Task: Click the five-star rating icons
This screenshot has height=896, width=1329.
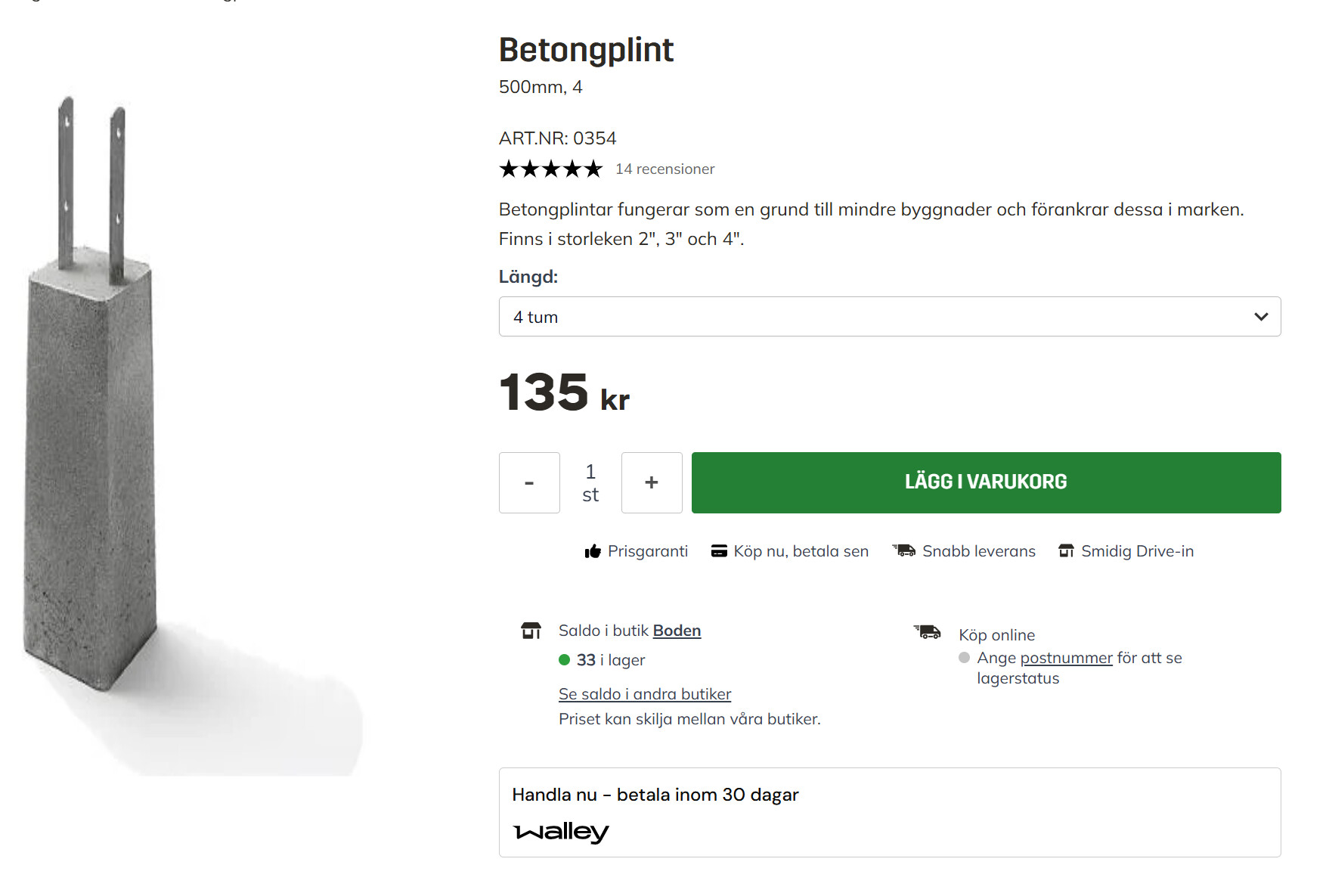Action: [x=550, y=169]
